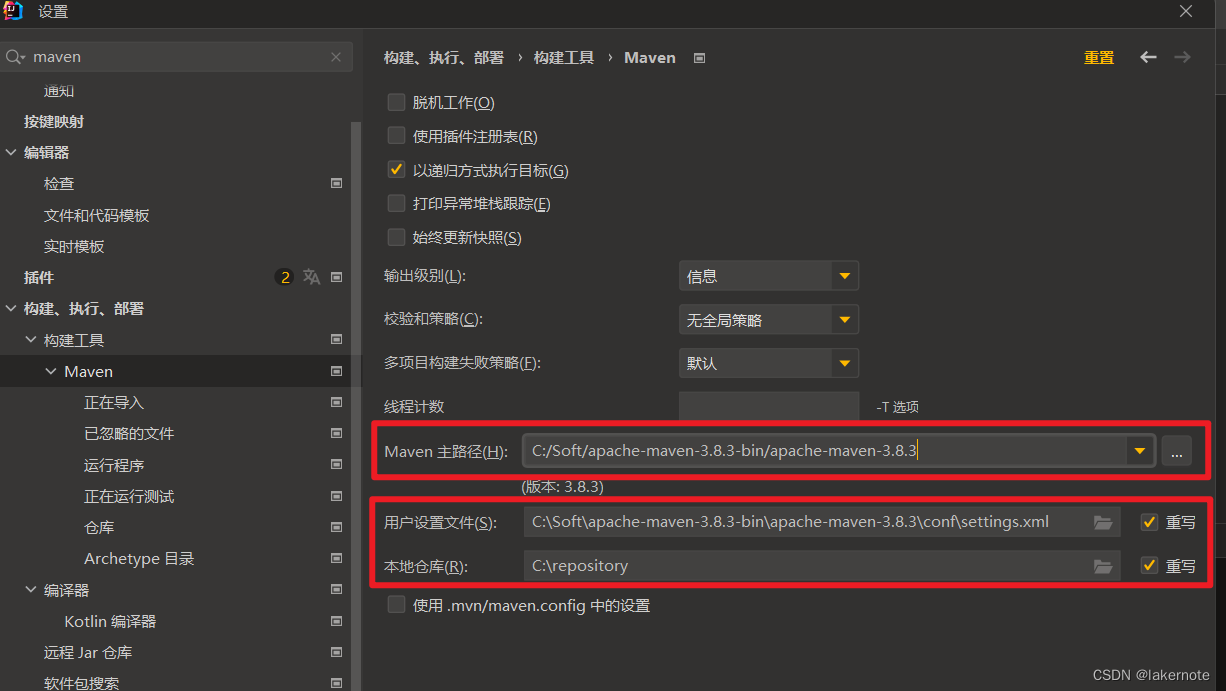Open 按键映射 settings page

(54, 122)
